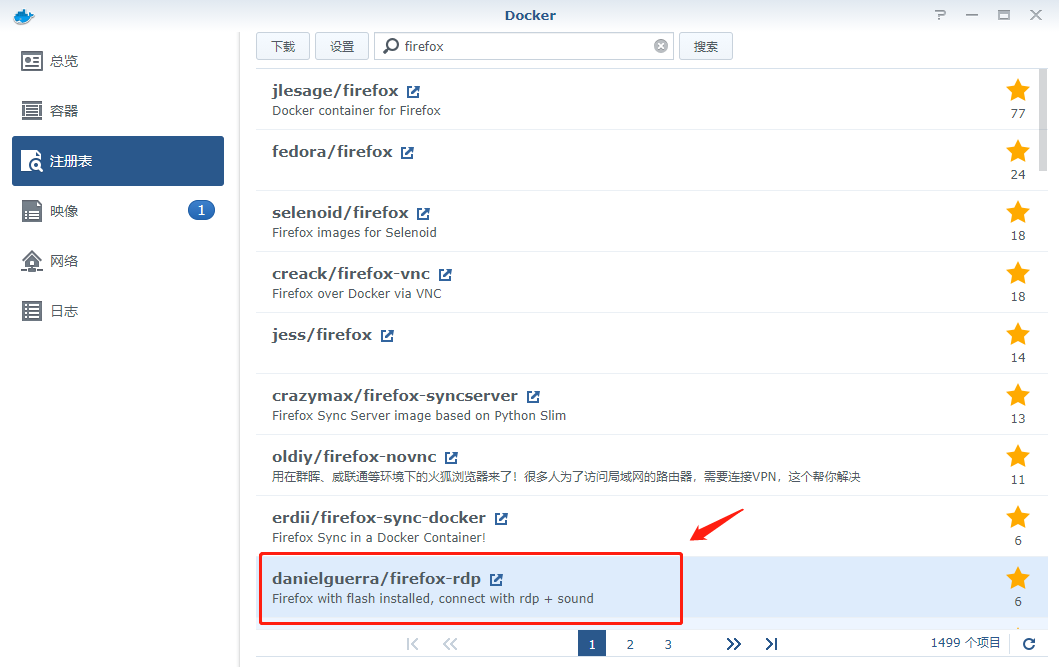Click the star icon for danielguerra/firefox-rdp
The width and height of the screenshot is (1059, 667).
click(x=1018, y=578)
